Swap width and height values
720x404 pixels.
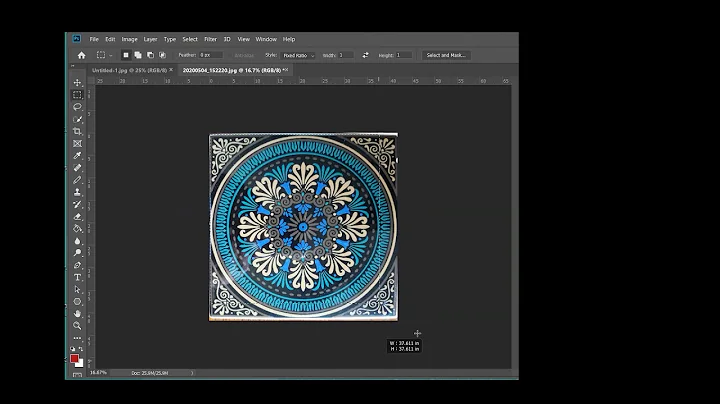coord(366,55)
